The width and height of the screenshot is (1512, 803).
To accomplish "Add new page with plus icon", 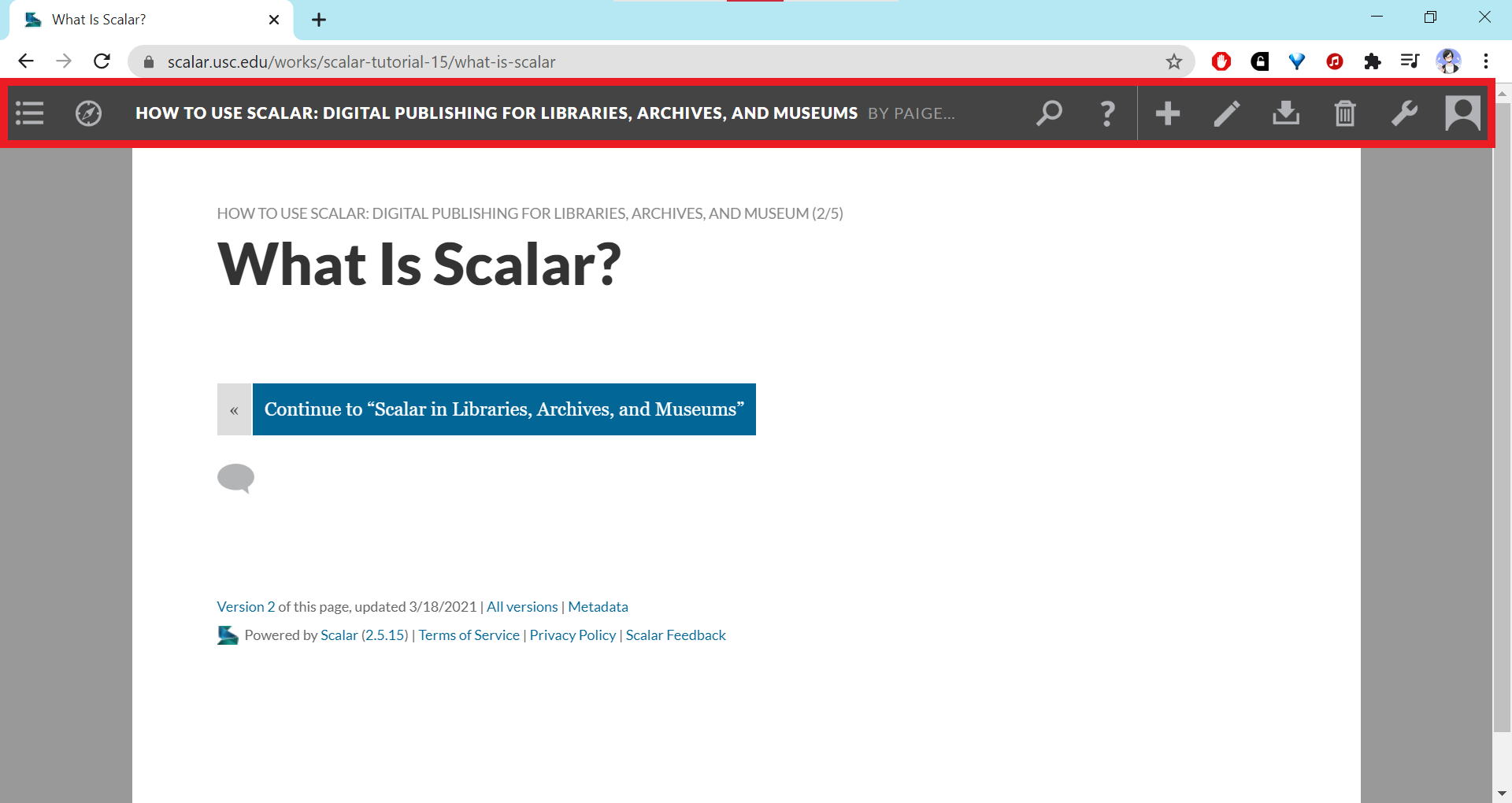I will point(1167,113).
